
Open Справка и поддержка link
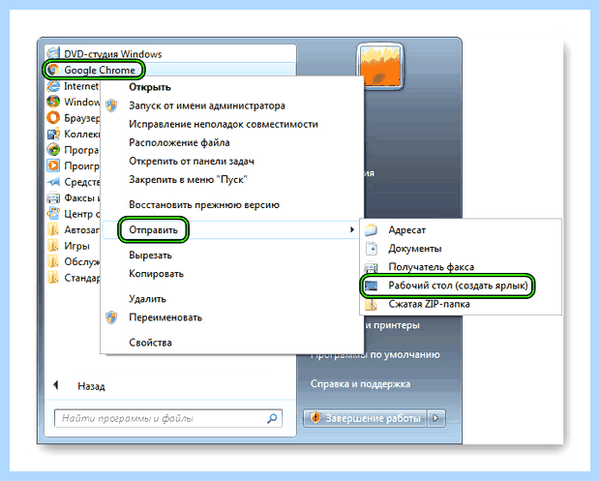coord(360,384)
